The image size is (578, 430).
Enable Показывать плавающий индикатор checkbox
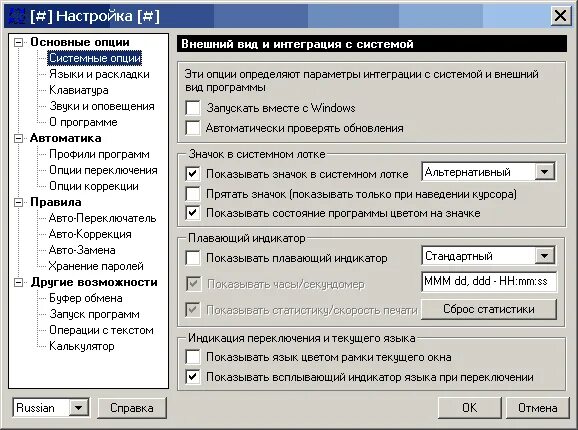pos(193,258)
